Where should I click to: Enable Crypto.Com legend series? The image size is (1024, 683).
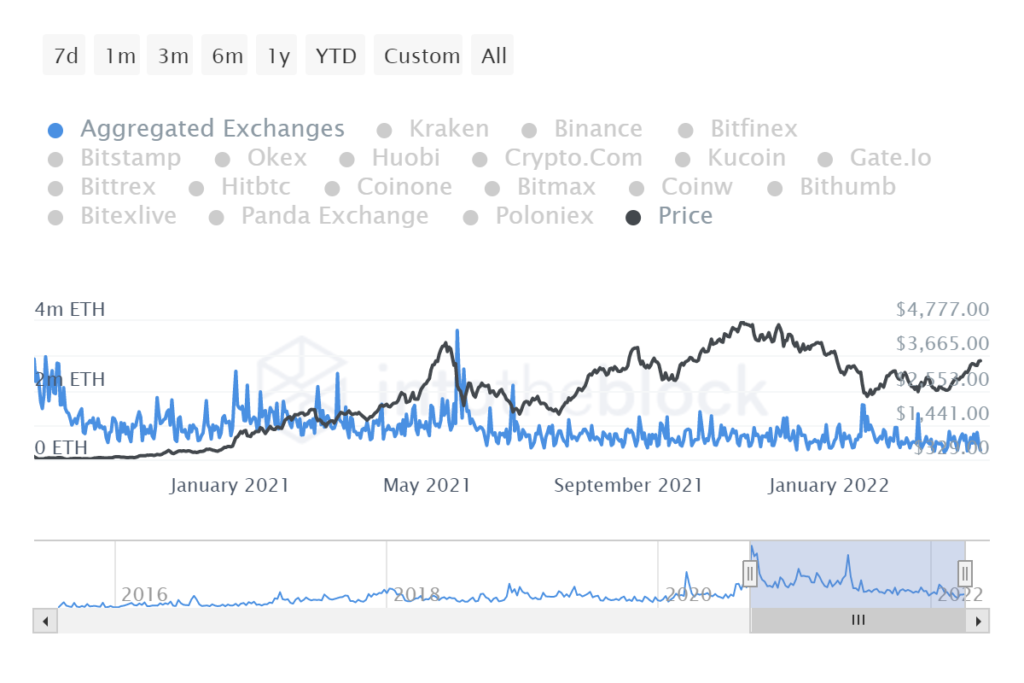click(x=558, y=158)
